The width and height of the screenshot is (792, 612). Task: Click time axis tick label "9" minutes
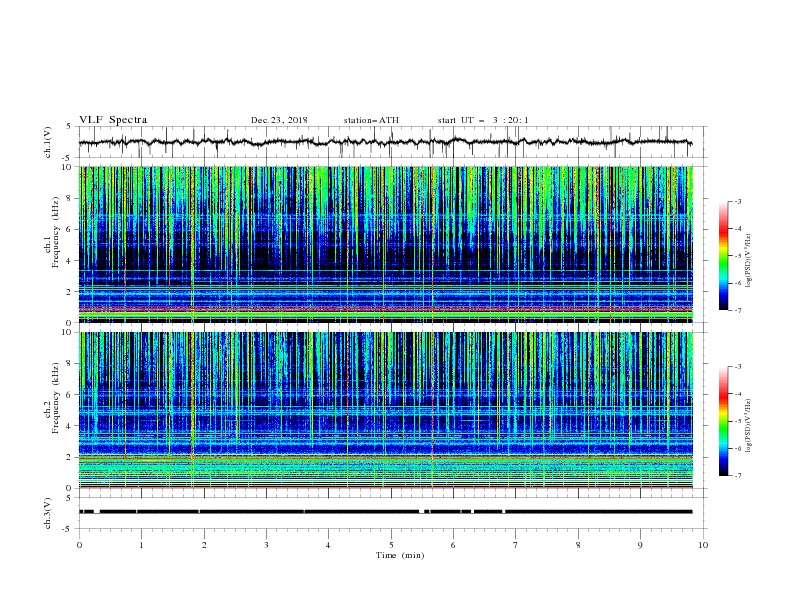640,545
